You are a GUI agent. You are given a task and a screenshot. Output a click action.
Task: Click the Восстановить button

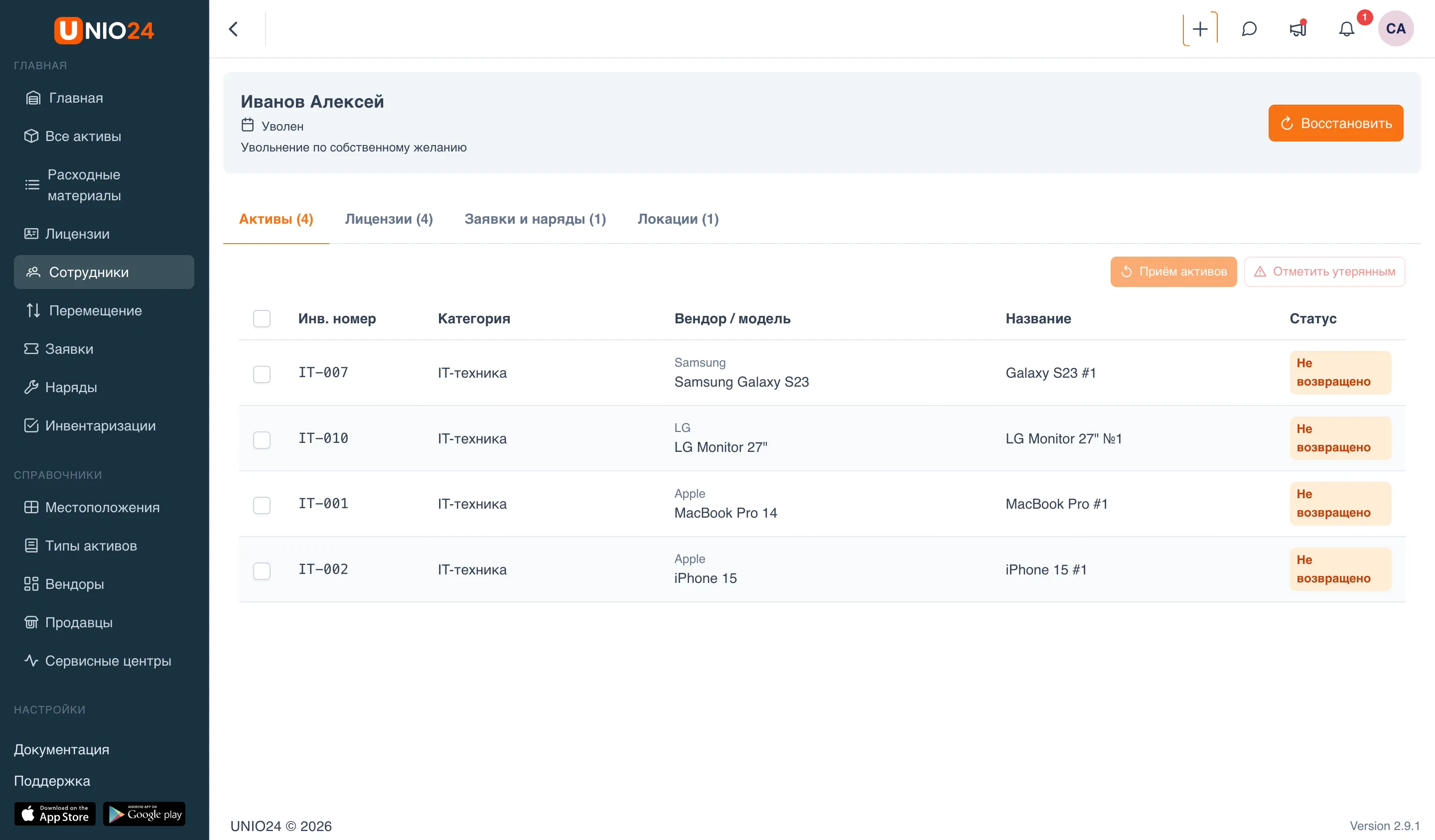tap(1335, 123)
